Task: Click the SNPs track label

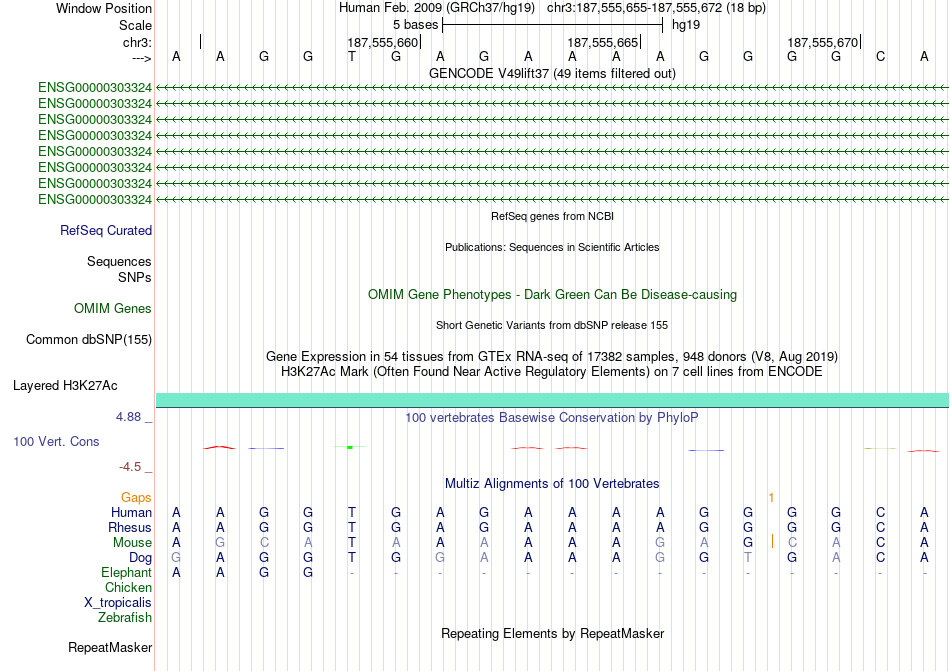Action: point(135,277)
